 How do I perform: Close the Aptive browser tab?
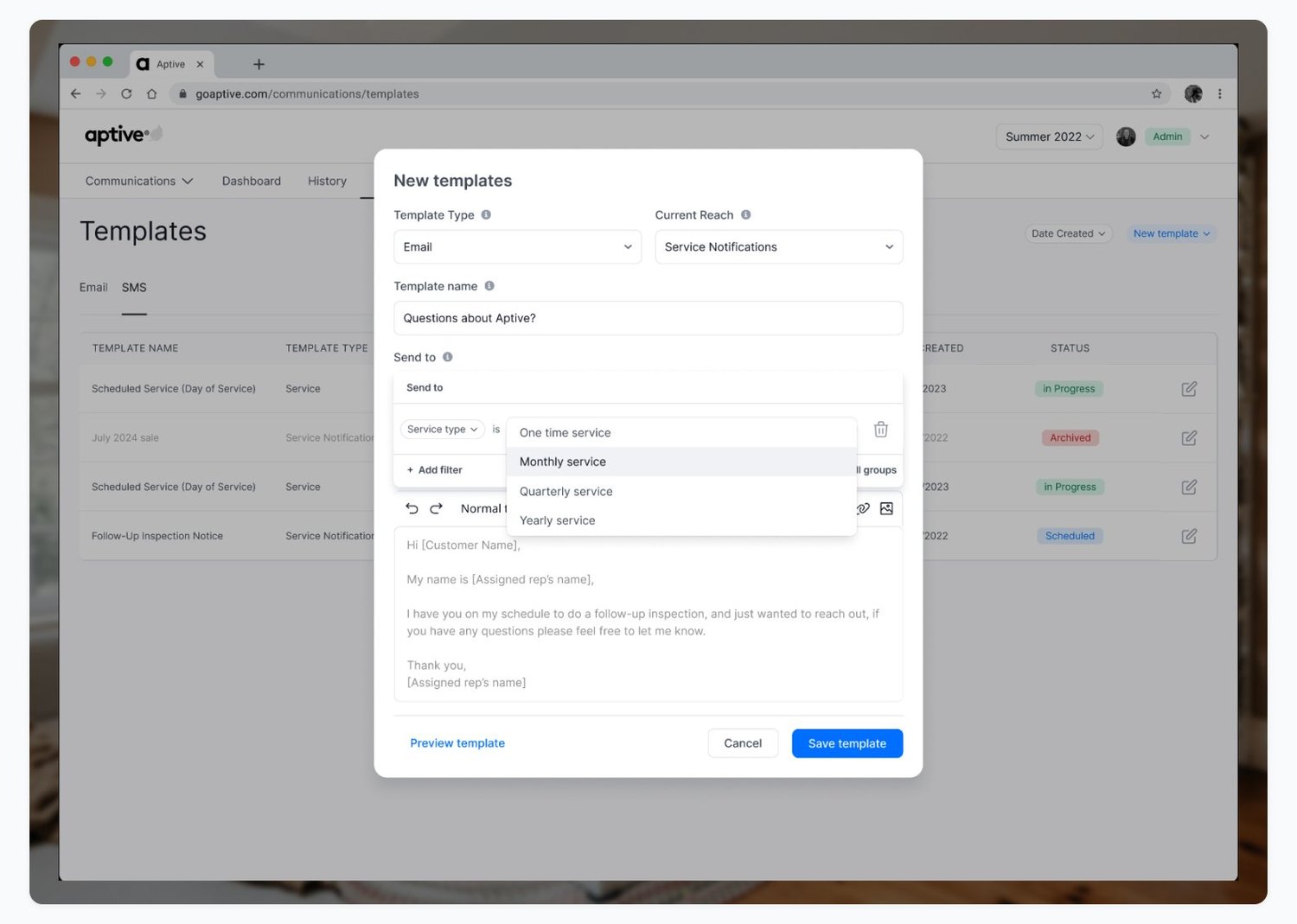click(x=200, y=64)
